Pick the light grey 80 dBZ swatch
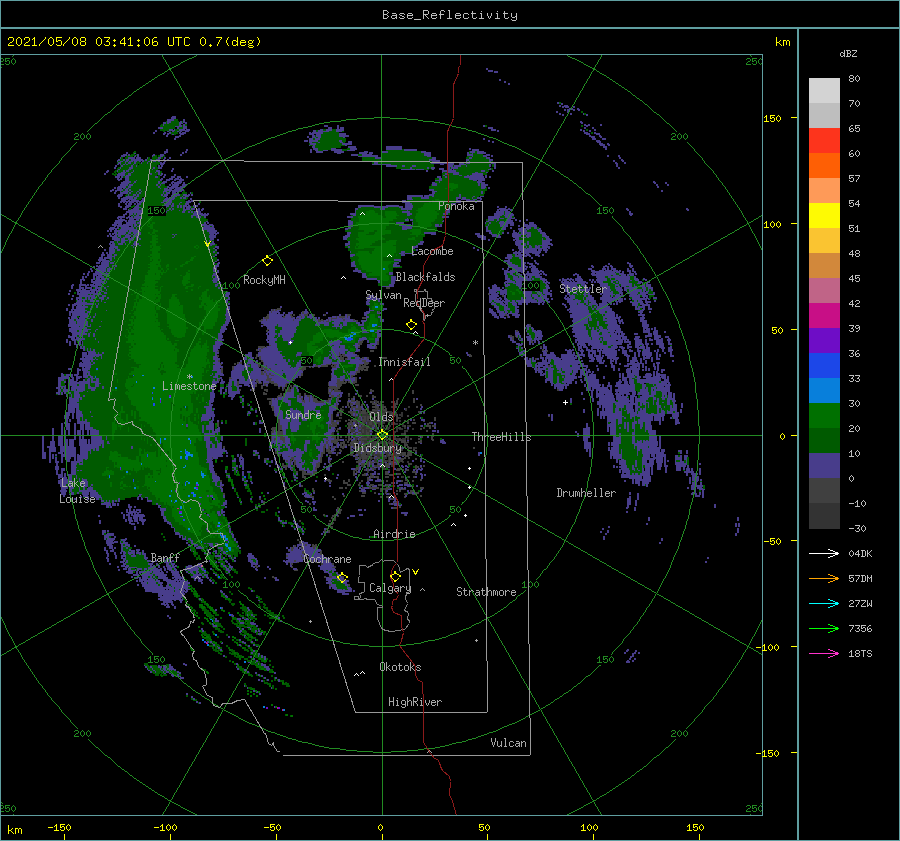Screen dimensions: 900x841 click(824, 91)
